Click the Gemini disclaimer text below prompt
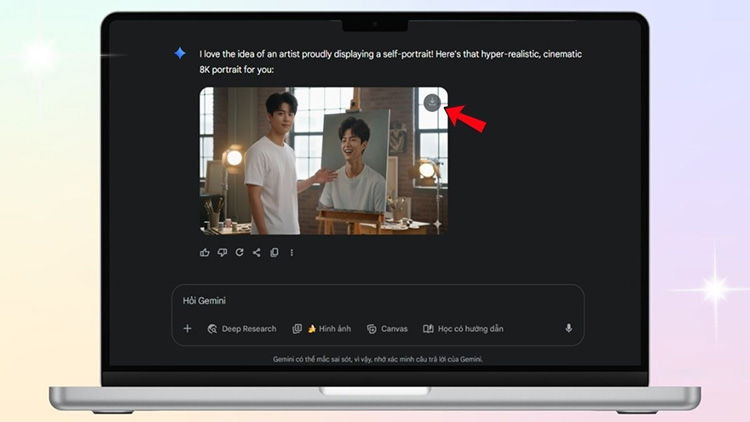This screenshot has width=750, height=422. [377, 358]
